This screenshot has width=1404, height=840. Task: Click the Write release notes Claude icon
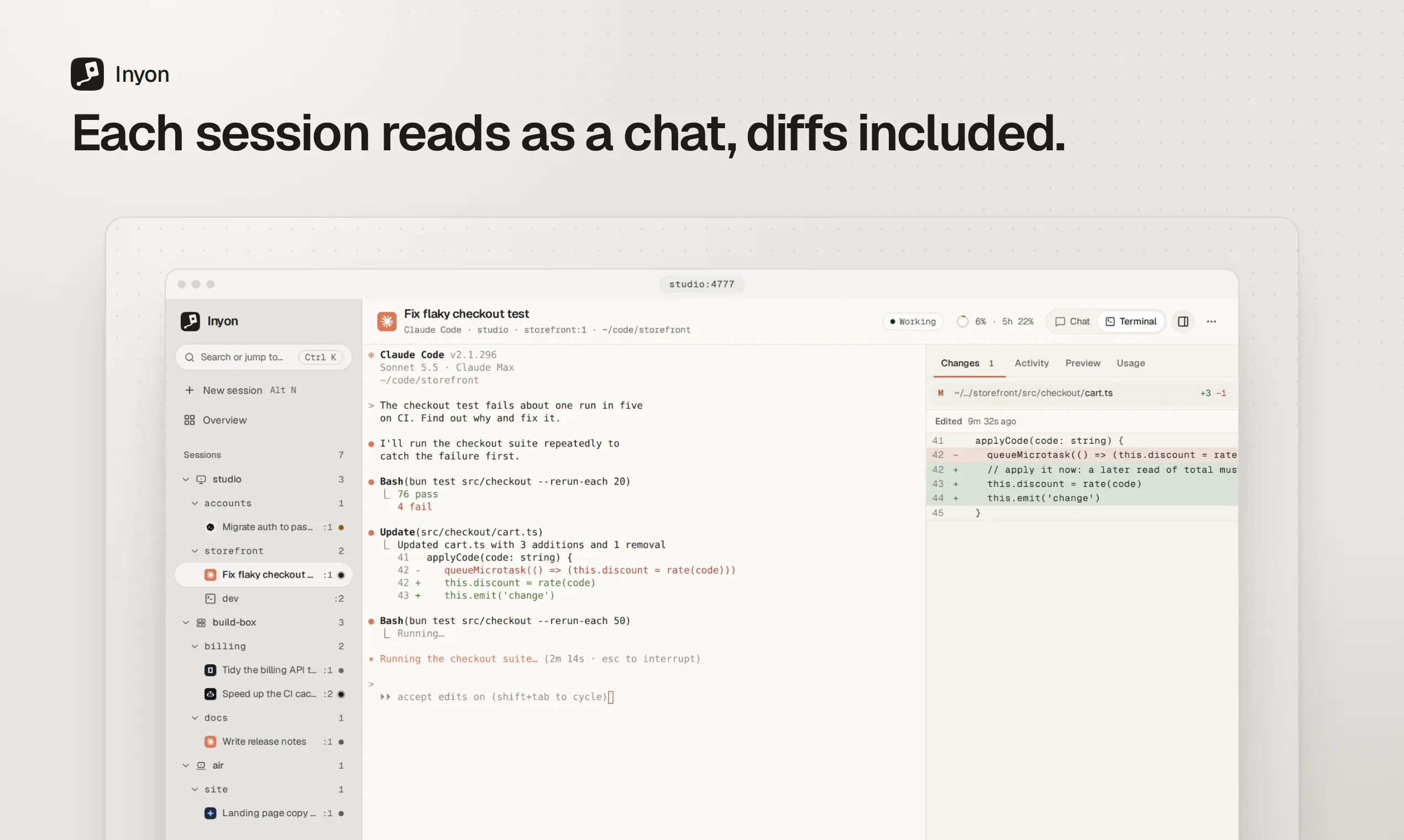point(210,742)
